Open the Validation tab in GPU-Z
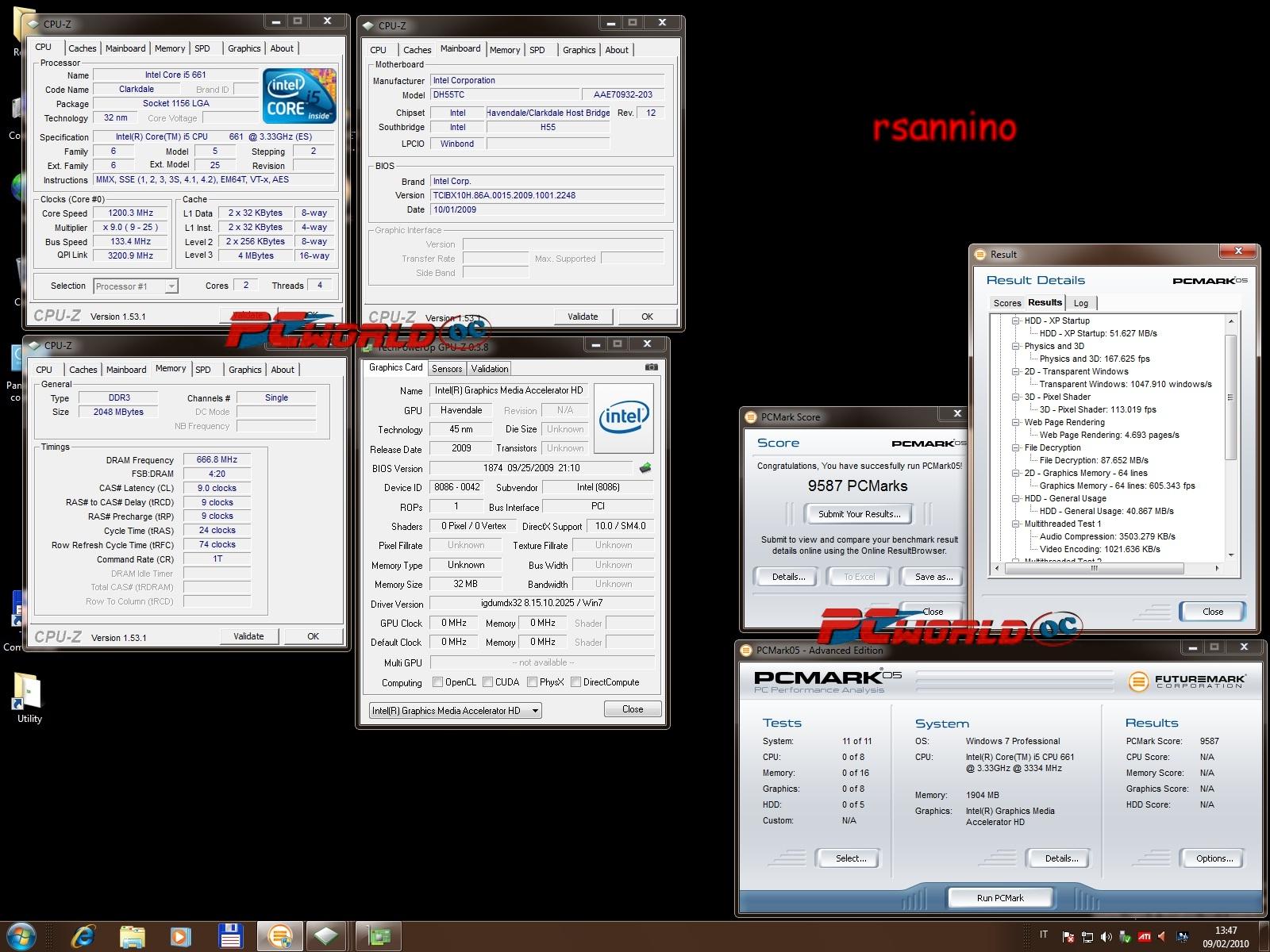This screenshot has height=952, width=1270. pyautogui.click(x=490, y=369)
